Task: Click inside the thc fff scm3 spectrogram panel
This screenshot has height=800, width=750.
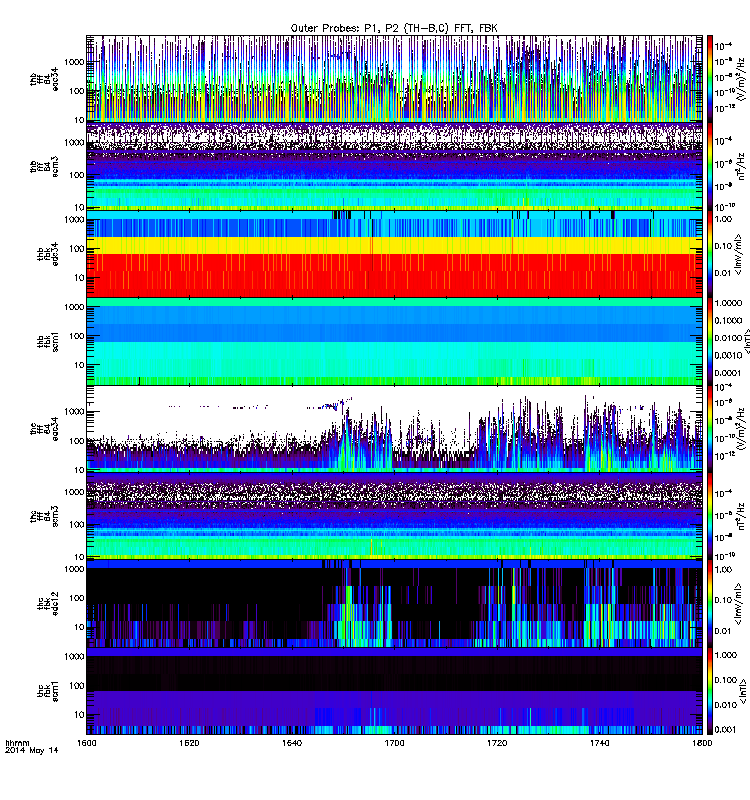Action: pyautogui.click(x=394, y=516)
